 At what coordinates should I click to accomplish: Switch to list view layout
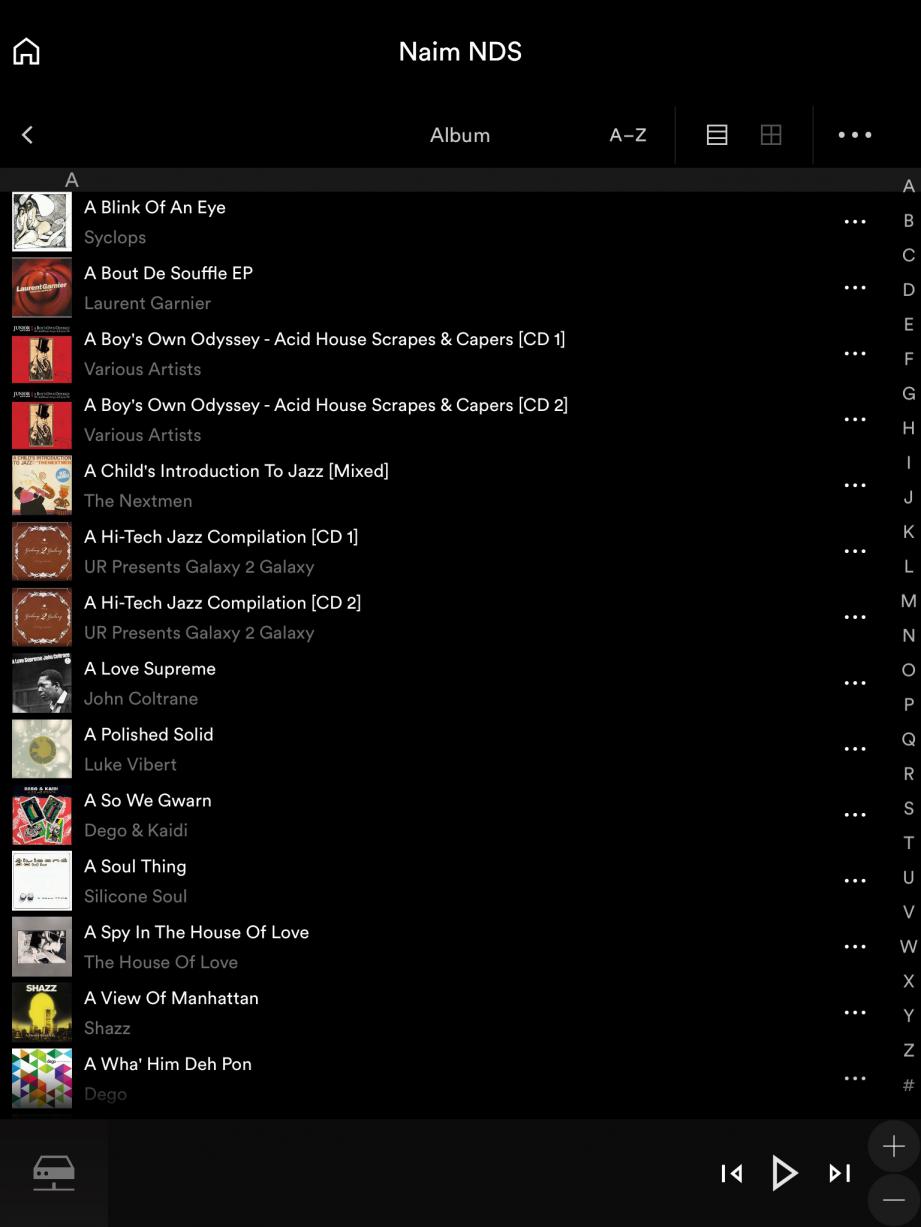717,135
